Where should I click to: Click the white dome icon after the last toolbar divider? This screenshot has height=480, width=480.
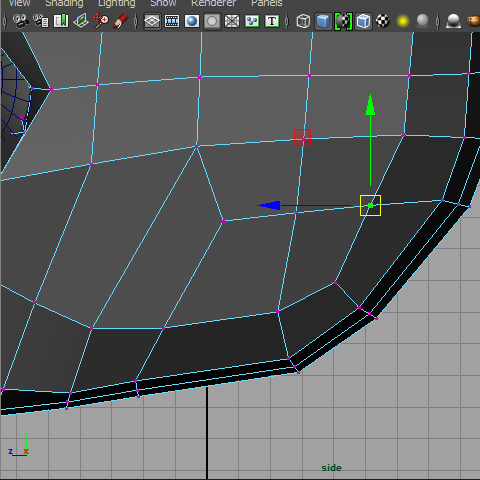[x=453, y=21]
